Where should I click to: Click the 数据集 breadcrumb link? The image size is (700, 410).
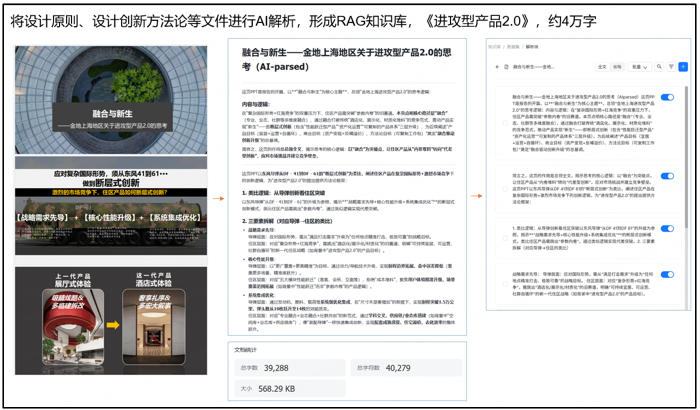click(511, 47)
